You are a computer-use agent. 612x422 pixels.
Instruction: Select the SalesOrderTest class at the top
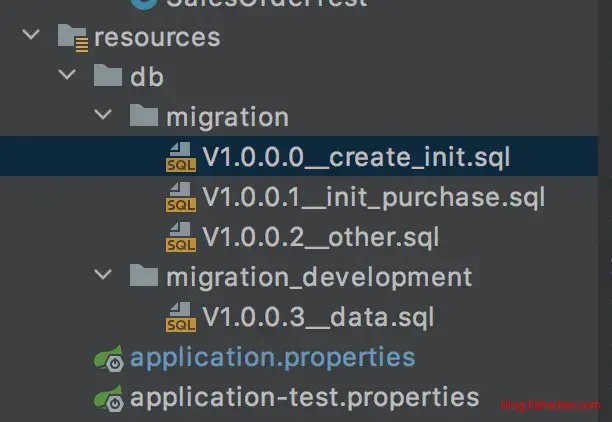265,4
